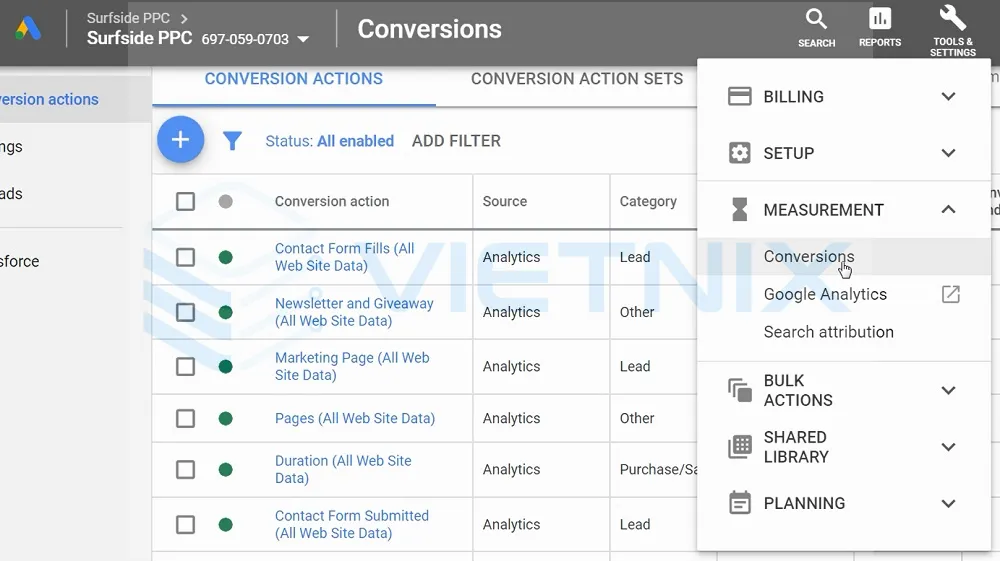The image size is (1000, 561).
Task: Expand the Billing section chevron
Action: click(x=948, y=96)
